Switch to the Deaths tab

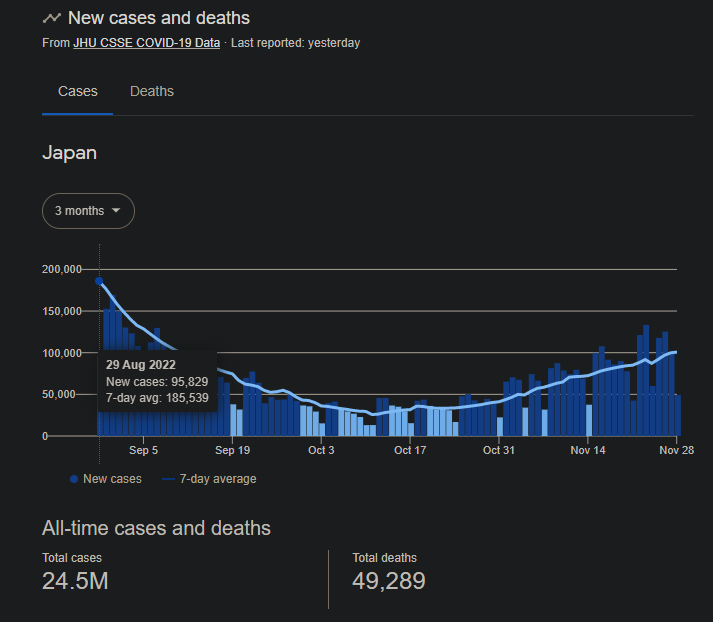pyautogui.click(x=152, y=91)
